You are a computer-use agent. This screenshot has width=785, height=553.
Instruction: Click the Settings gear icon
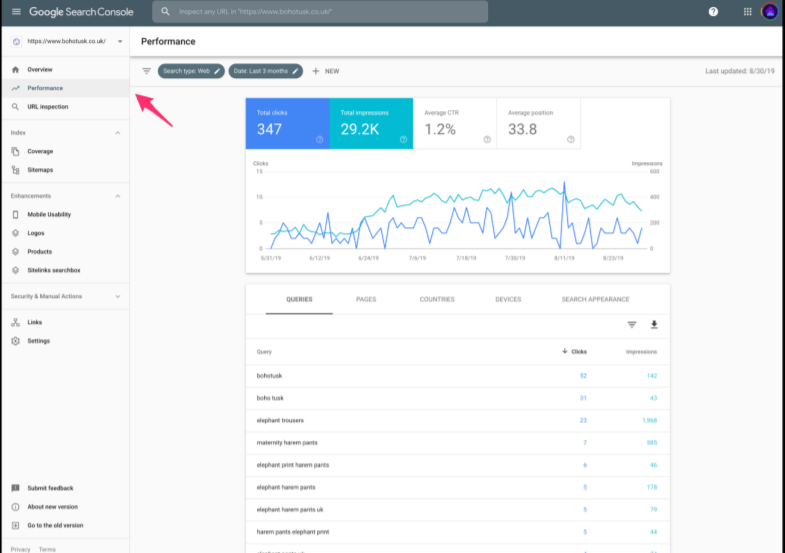click(16, 341)
